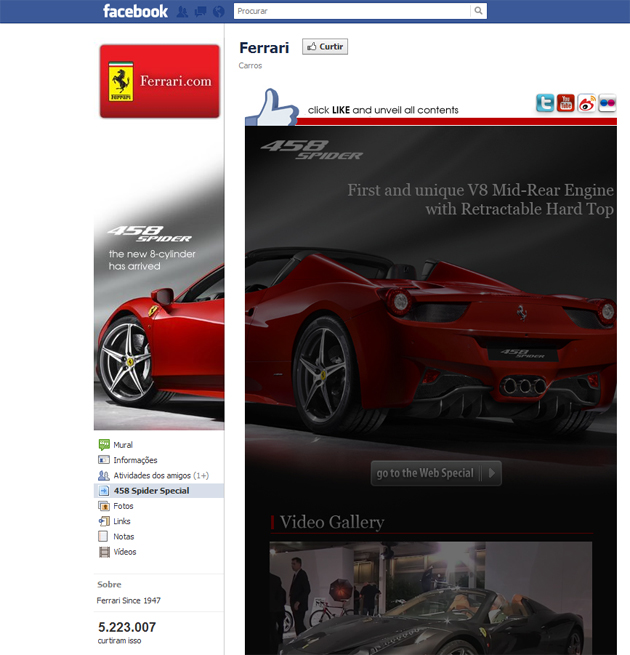Click the Mural speech bubble icon
This screenshot has height=655, width=630.
click(104, 445)
